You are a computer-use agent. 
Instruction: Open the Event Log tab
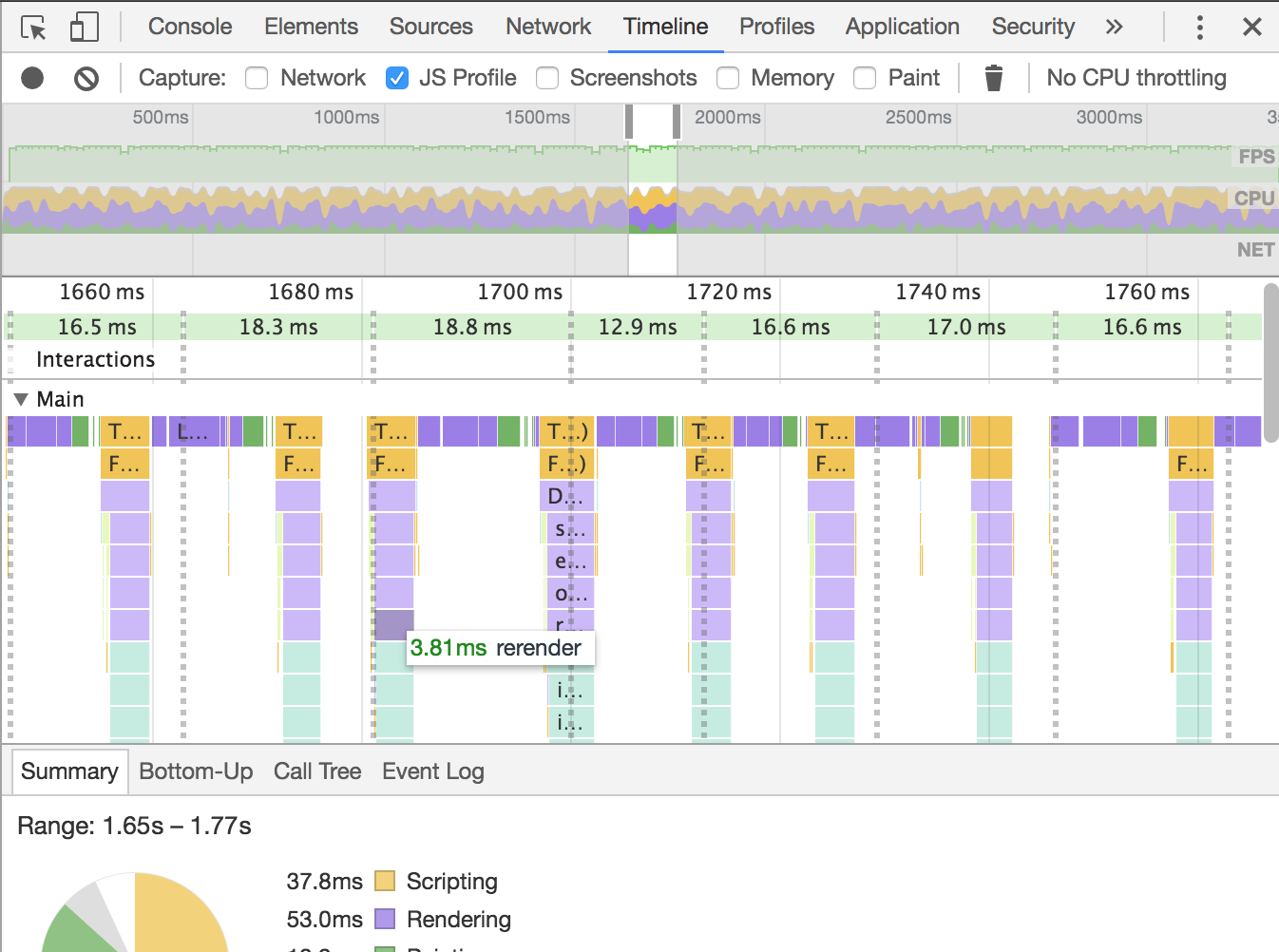[x=433, y=771]
